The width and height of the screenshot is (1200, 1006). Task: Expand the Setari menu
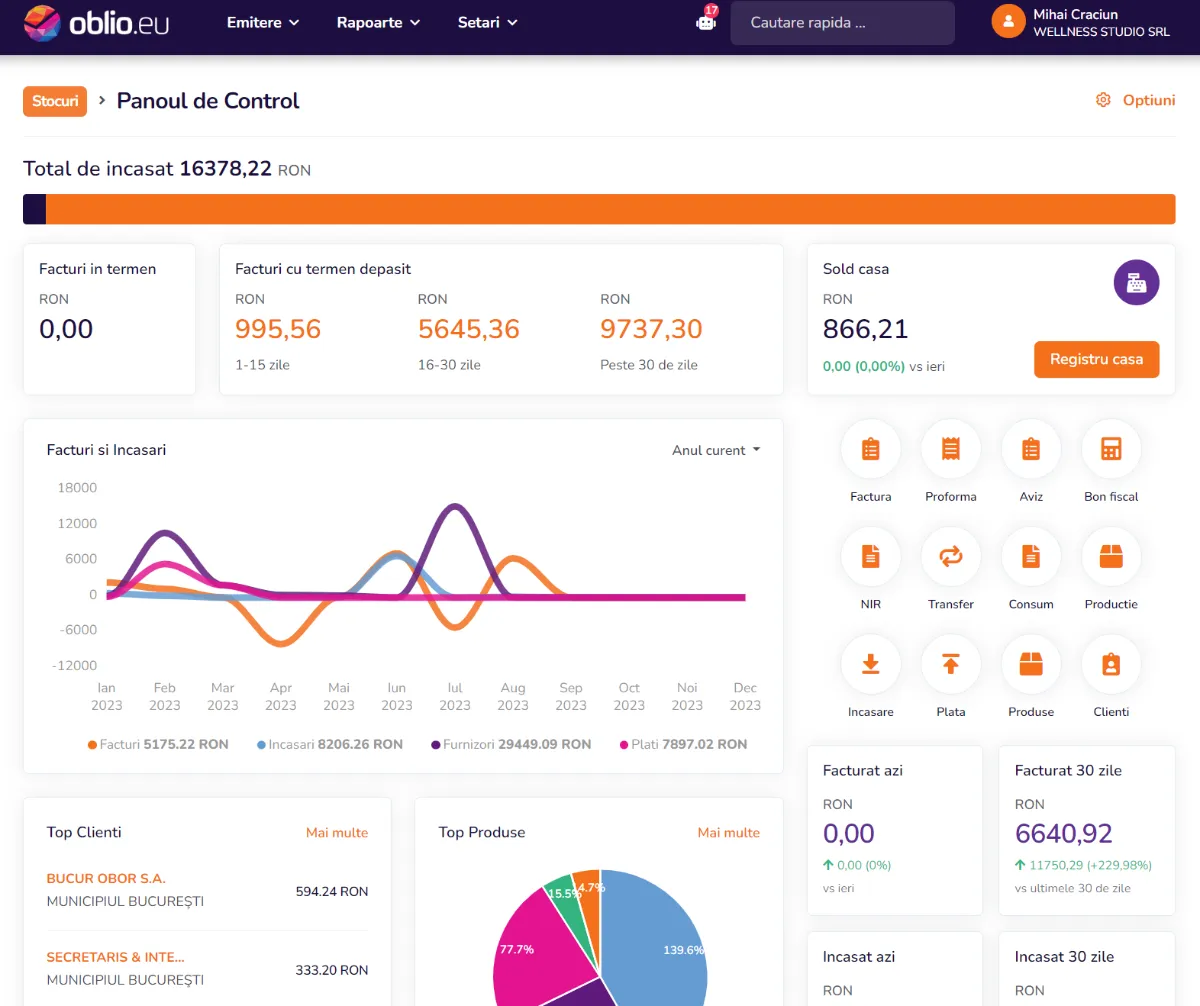(x=487, y=22)
